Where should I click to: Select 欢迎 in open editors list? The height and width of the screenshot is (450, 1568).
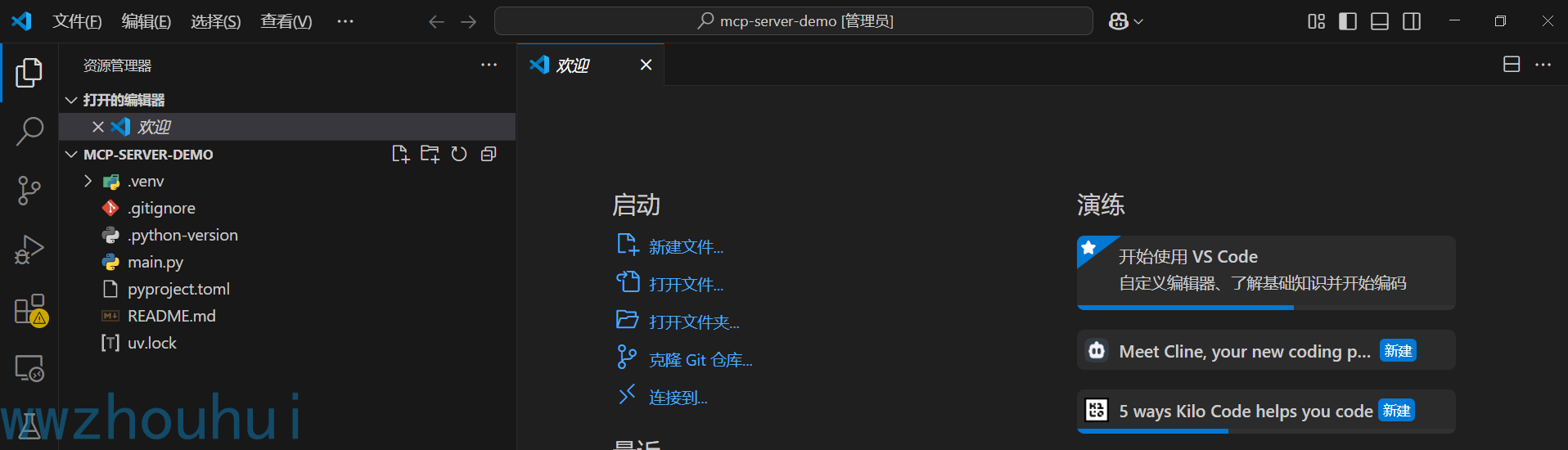(x=287, y=127)
